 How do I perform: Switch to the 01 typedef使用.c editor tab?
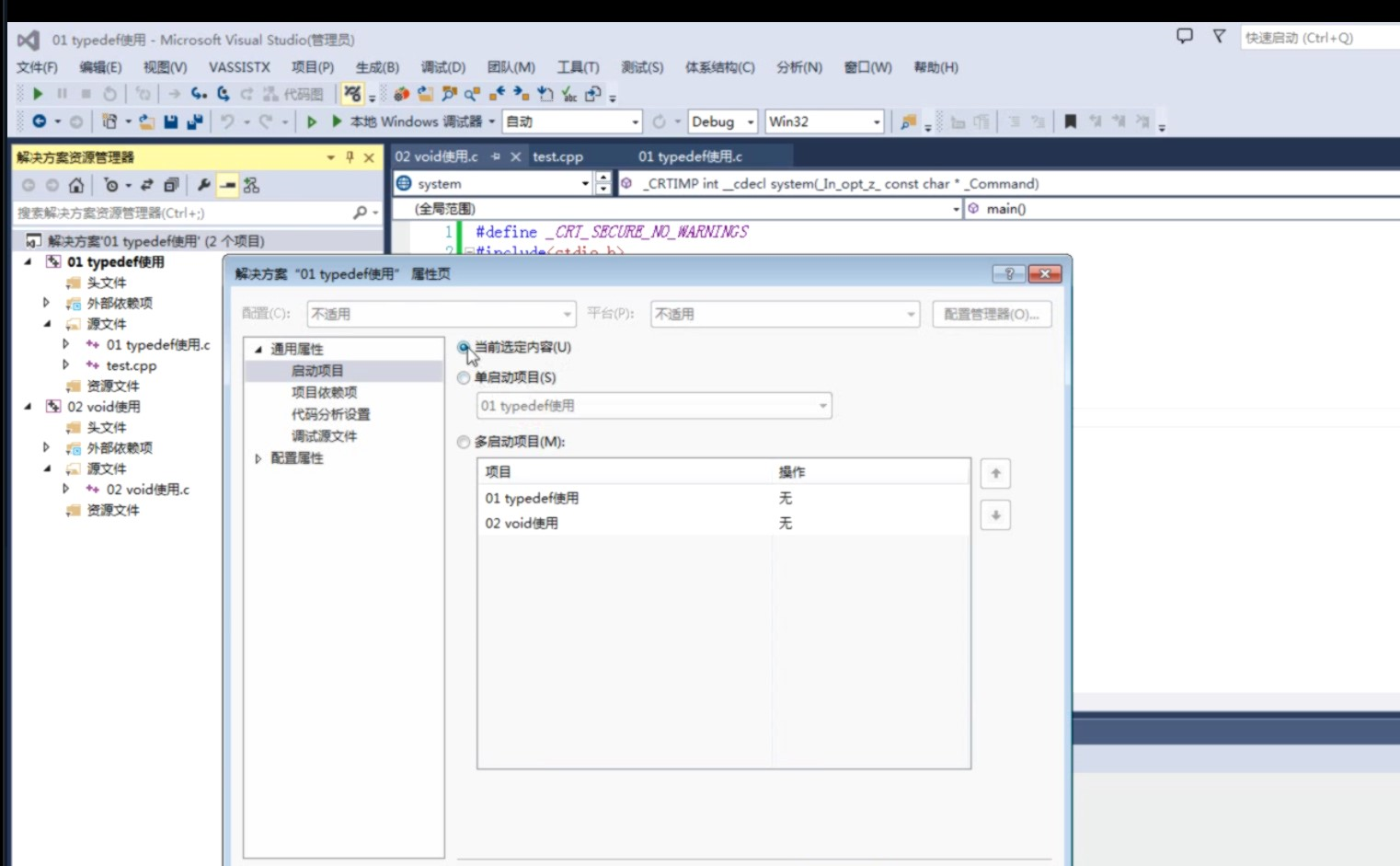click(x=691, y=156)
